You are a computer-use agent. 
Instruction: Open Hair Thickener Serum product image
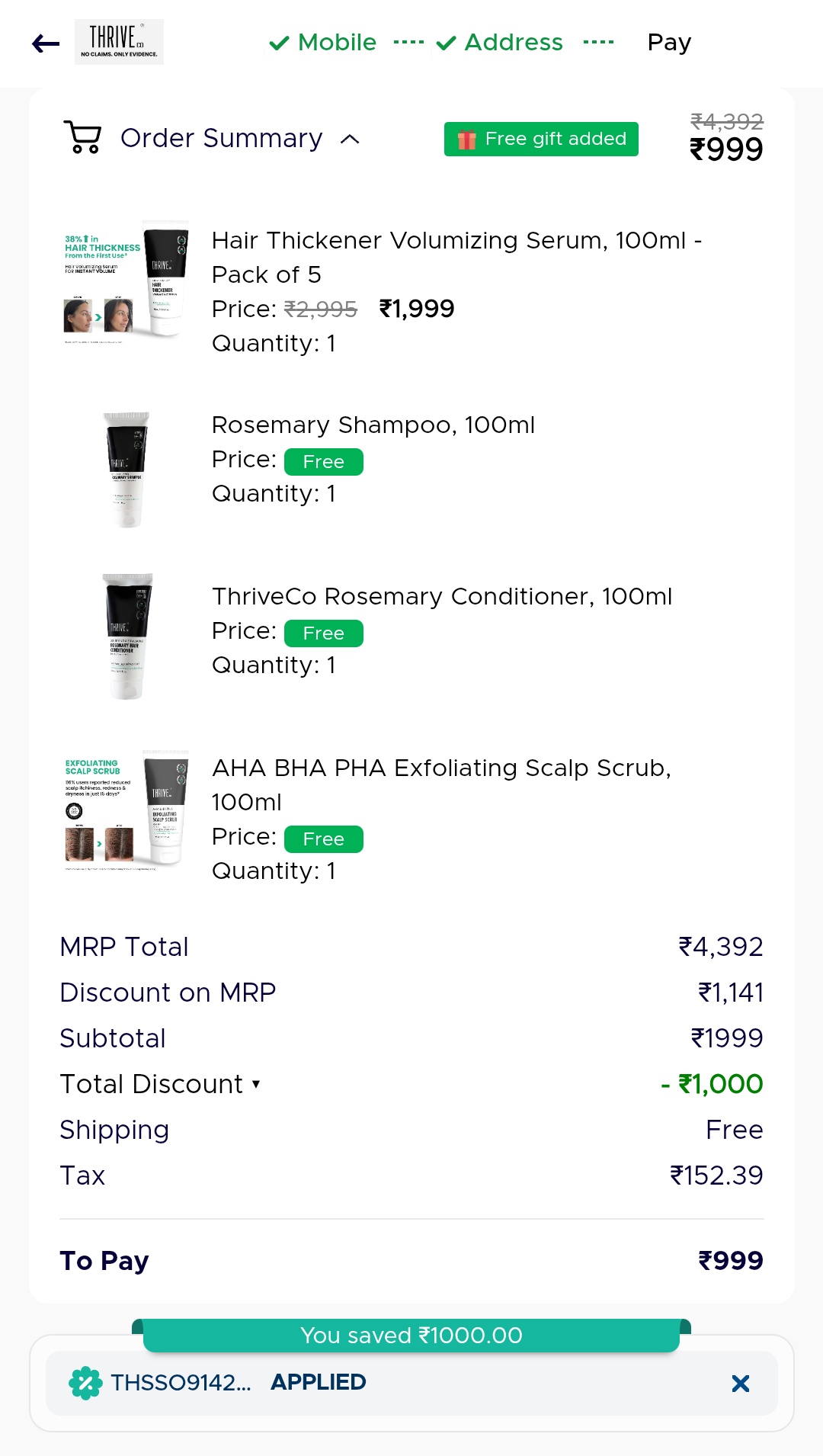pos(126,282)
